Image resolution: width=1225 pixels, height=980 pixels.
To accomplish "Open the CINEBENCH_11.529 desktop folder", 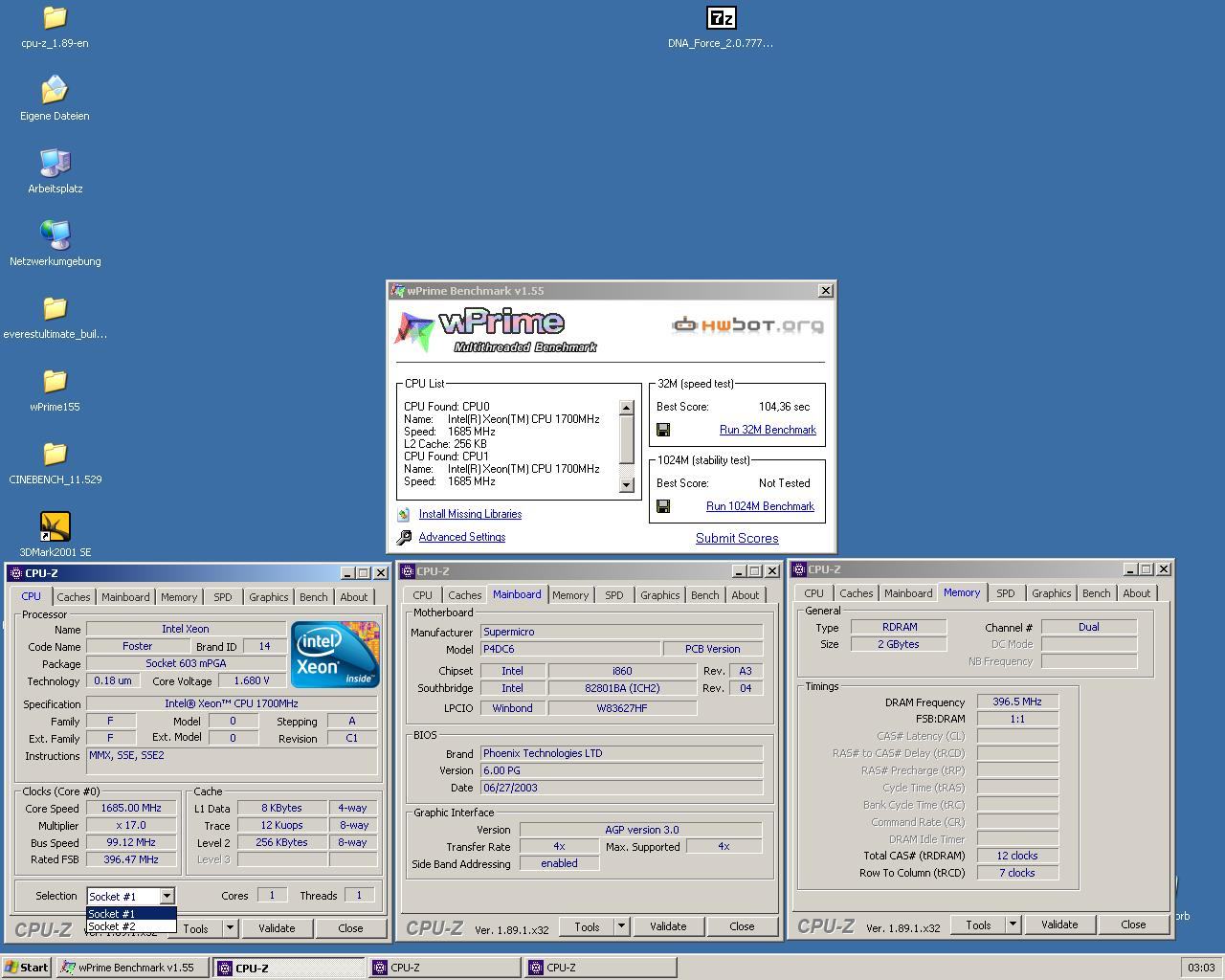I will pyautogui.click(x=55, y=455).
